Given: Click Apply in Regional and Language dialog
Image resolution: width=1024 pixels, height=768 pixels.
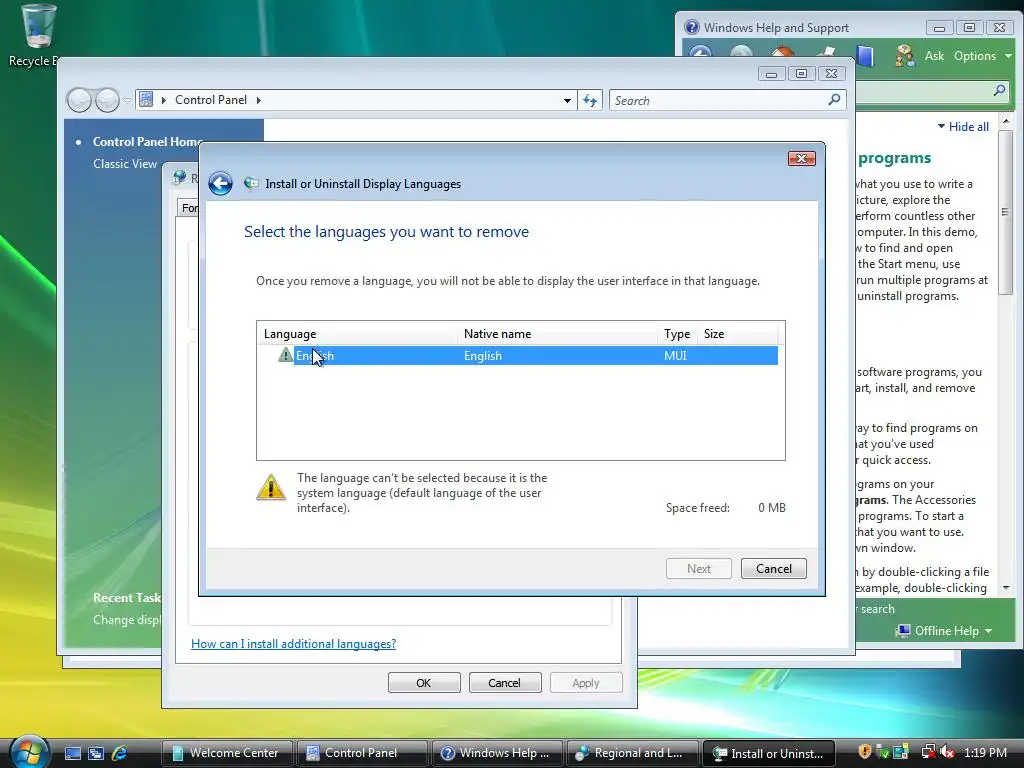Looking at the screenshot, I should pos(586,682).
